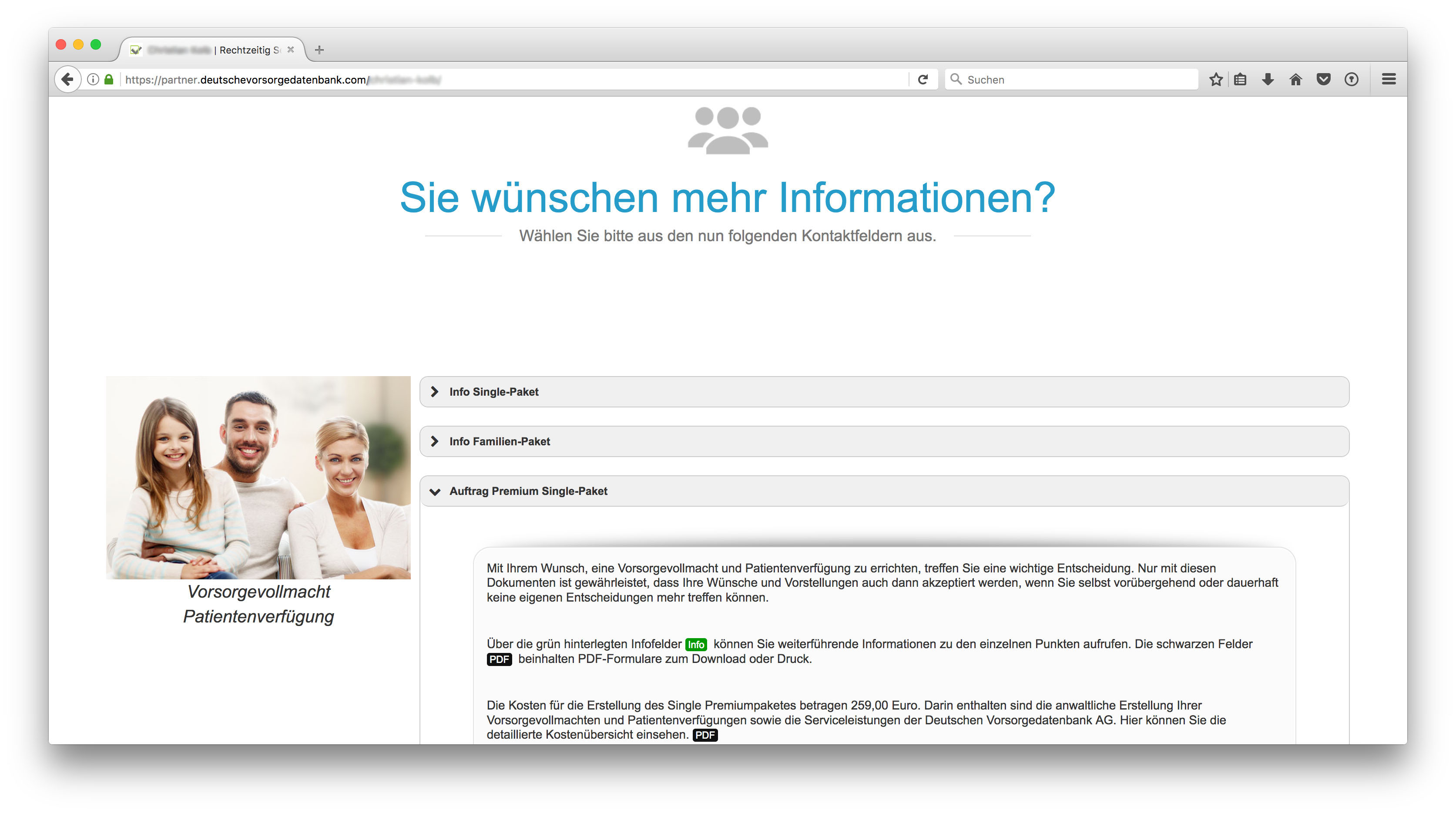
Task: Save page to Pocket icon
Action: [1323, 80]
